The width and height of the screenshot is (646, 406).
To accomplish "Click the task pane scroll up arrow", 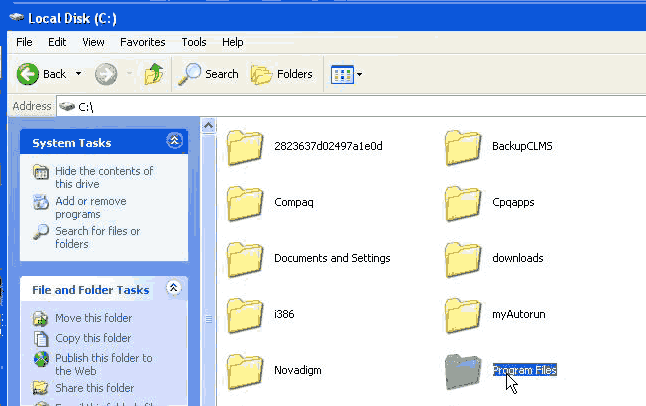I will (x=209, y=126).
